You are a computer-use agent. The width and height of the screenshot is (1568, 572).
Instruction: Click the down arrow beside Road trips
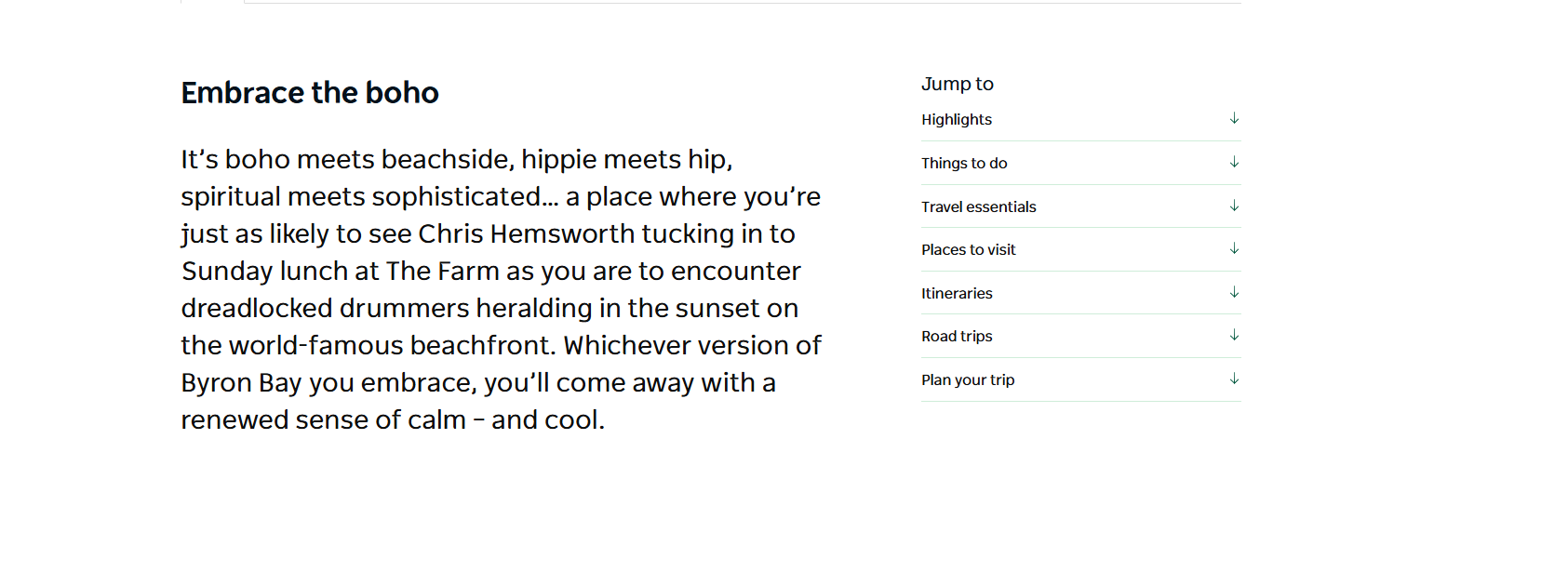coord(1234,336)
